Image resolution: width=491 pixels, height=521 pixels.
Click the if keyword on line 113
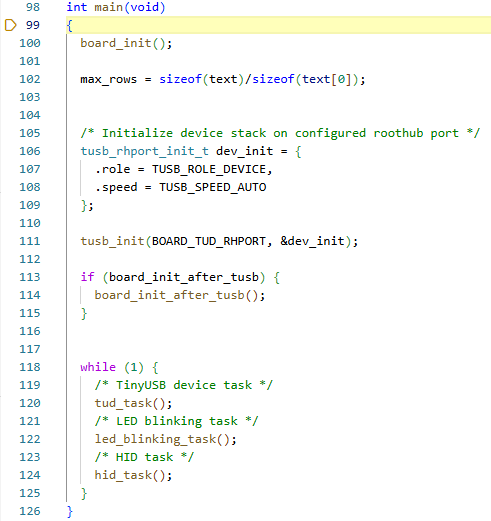(x=87, y=277)
